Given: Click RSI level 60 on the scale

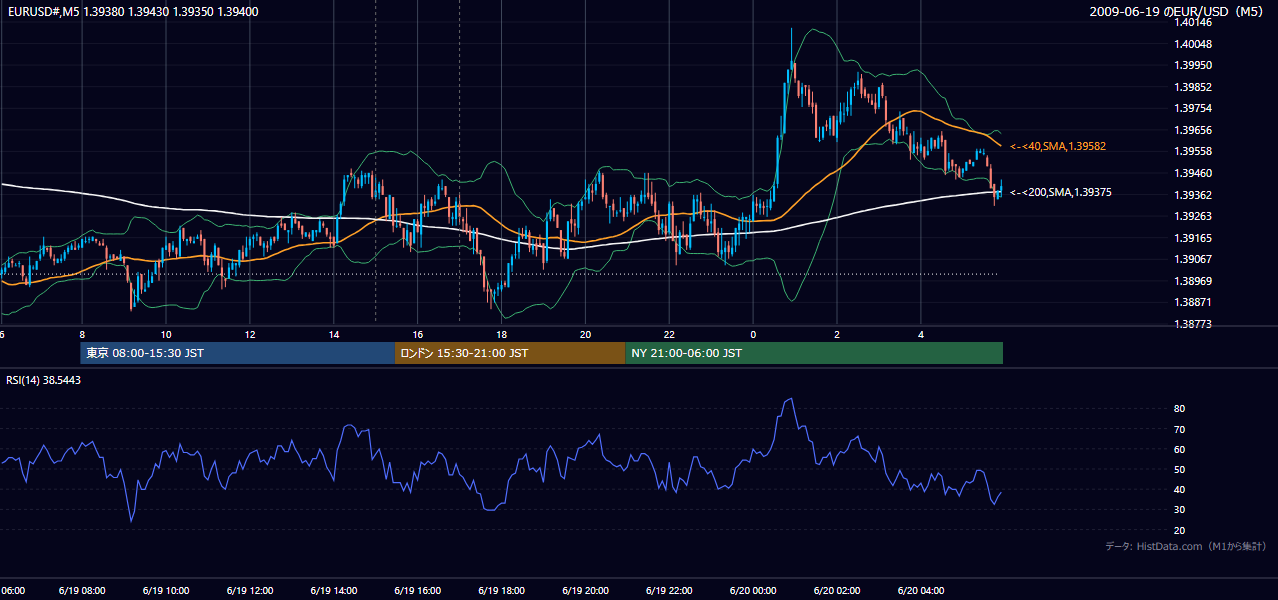Looking at the screenshot, I should point(1180,449).
